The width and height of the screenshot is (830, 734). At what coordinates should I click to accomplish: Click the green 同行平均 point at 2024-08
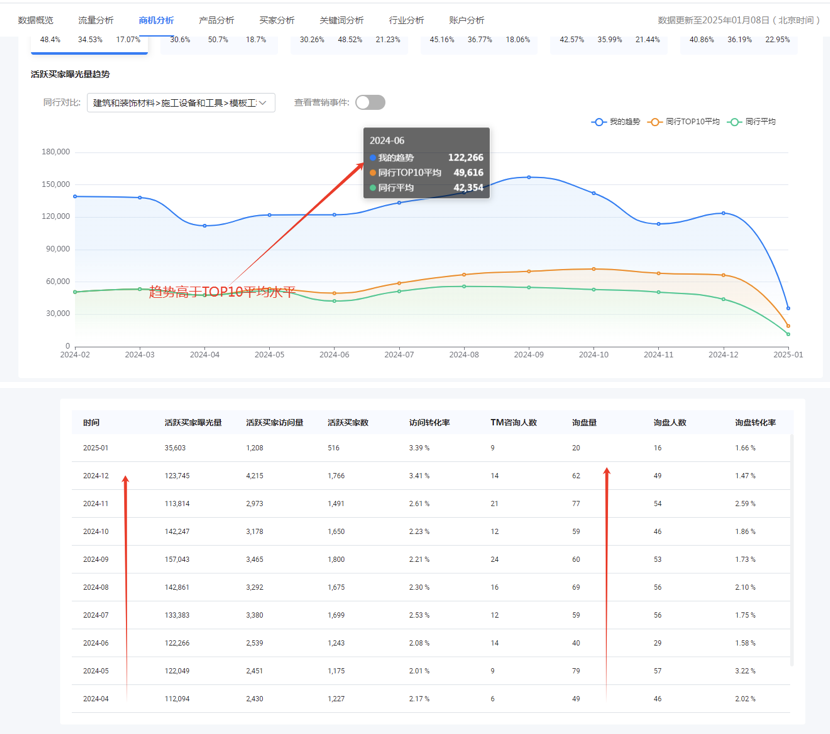[464, 287]
